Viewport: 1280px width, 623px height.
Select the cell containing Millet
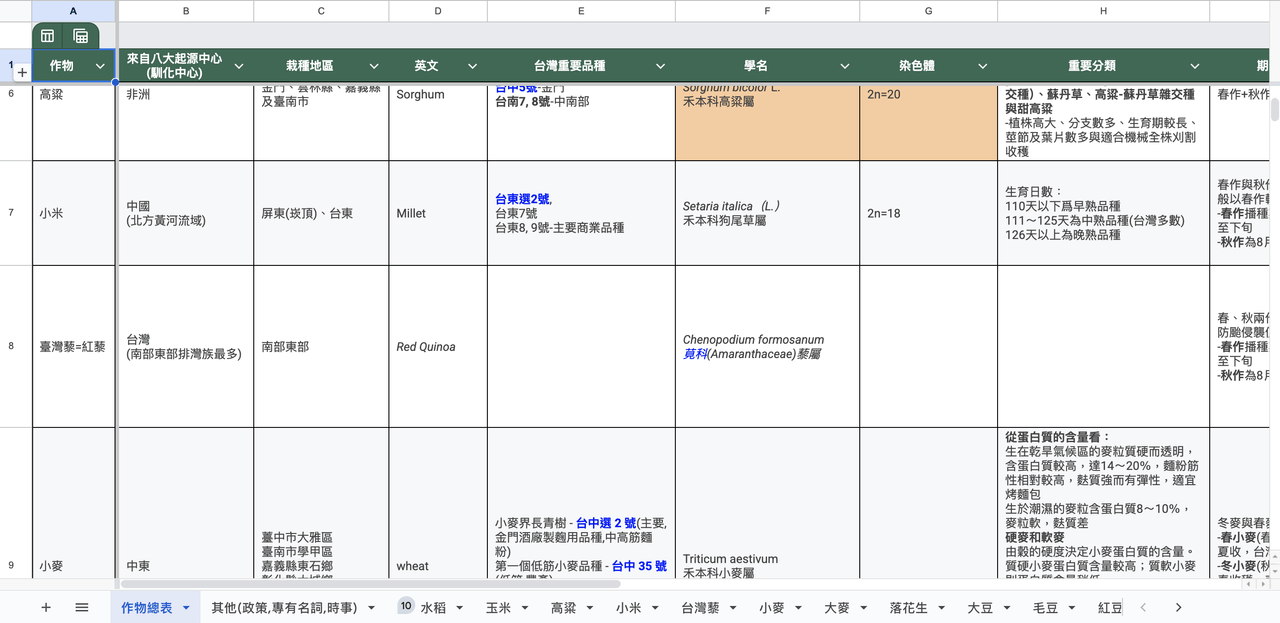(x=438, y=213)
